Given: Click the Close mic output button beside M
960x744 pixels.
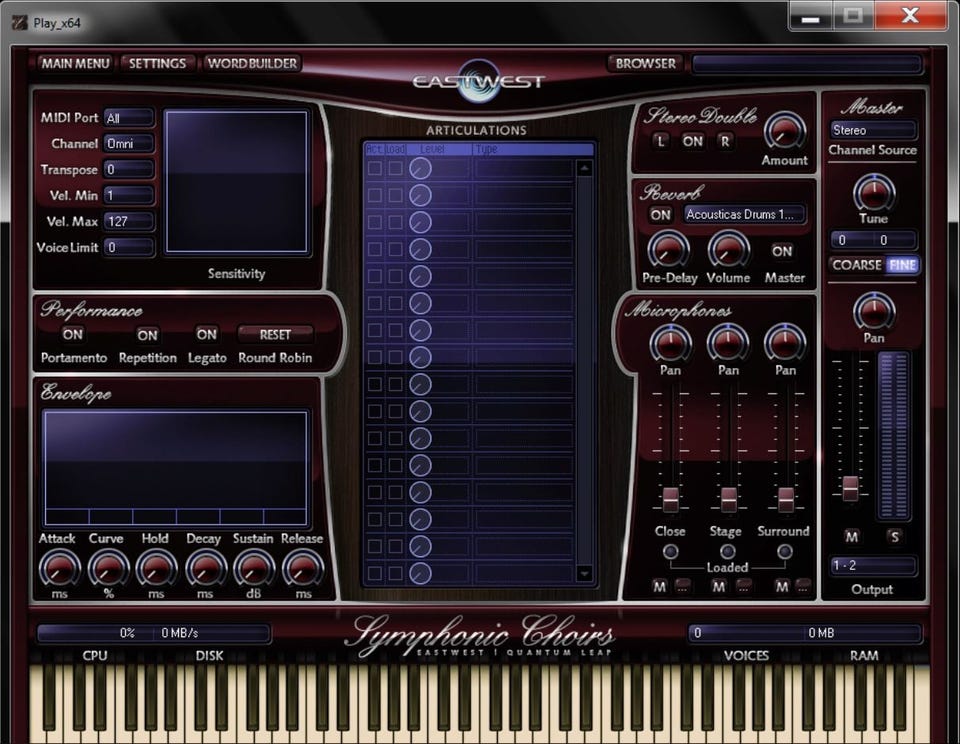Looking at the screenshot, I should pos(683,587).
